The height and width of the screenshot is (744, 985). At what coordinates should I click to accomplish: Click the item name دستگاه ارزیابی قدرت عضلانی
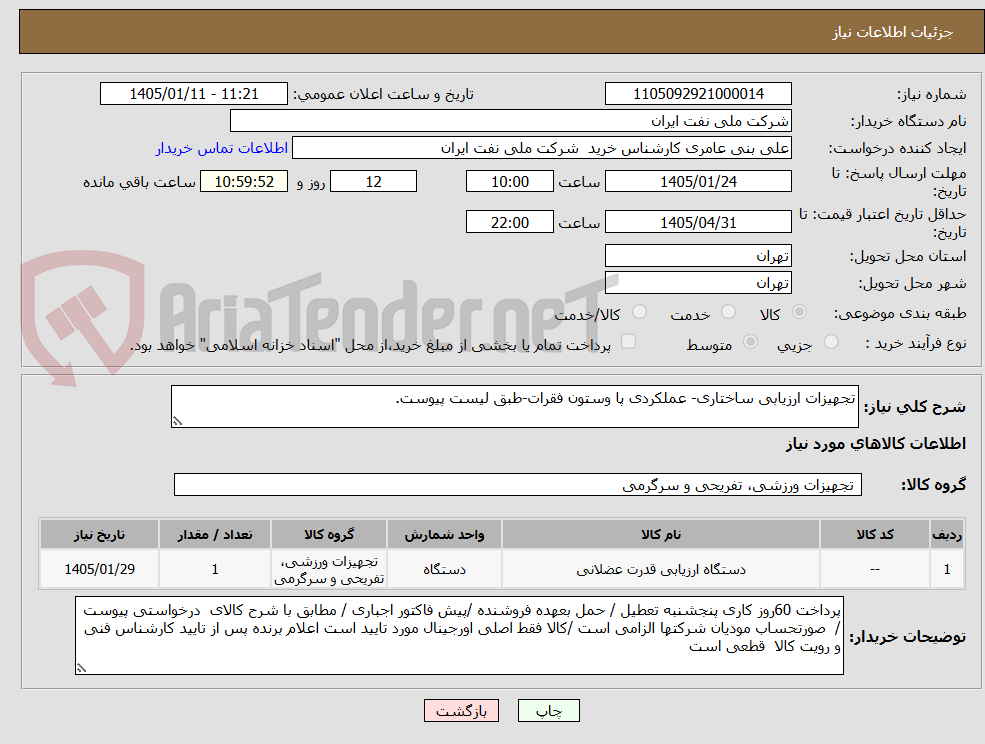point(661,569)
